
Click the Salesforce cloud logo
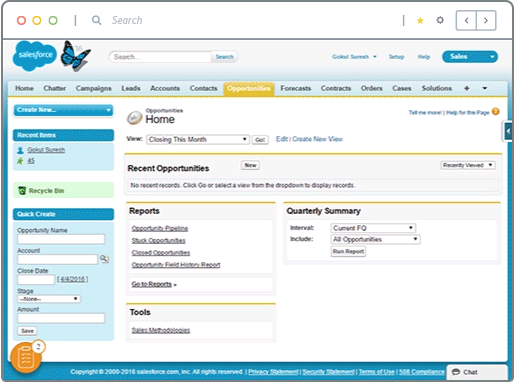click(35, 56)
